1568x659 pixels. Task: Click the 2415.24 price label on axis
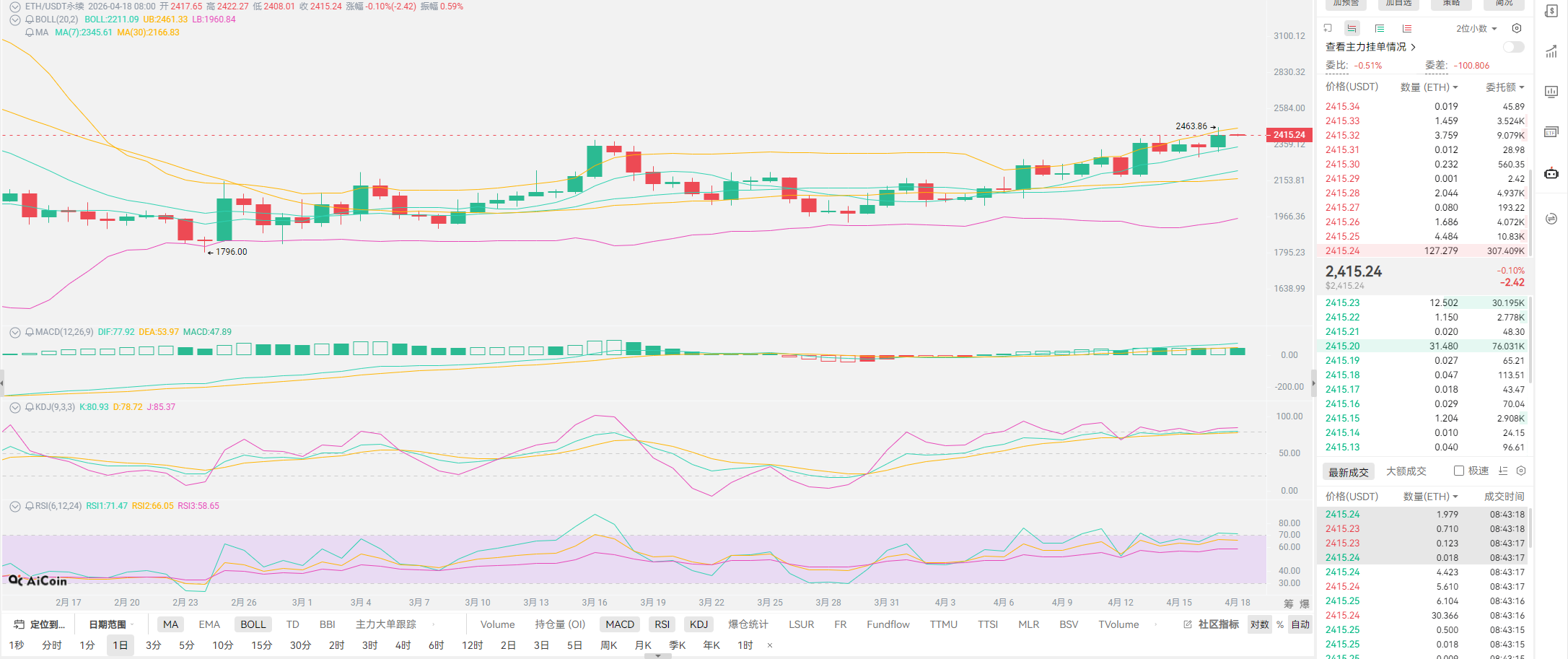tap(1289, 134)
